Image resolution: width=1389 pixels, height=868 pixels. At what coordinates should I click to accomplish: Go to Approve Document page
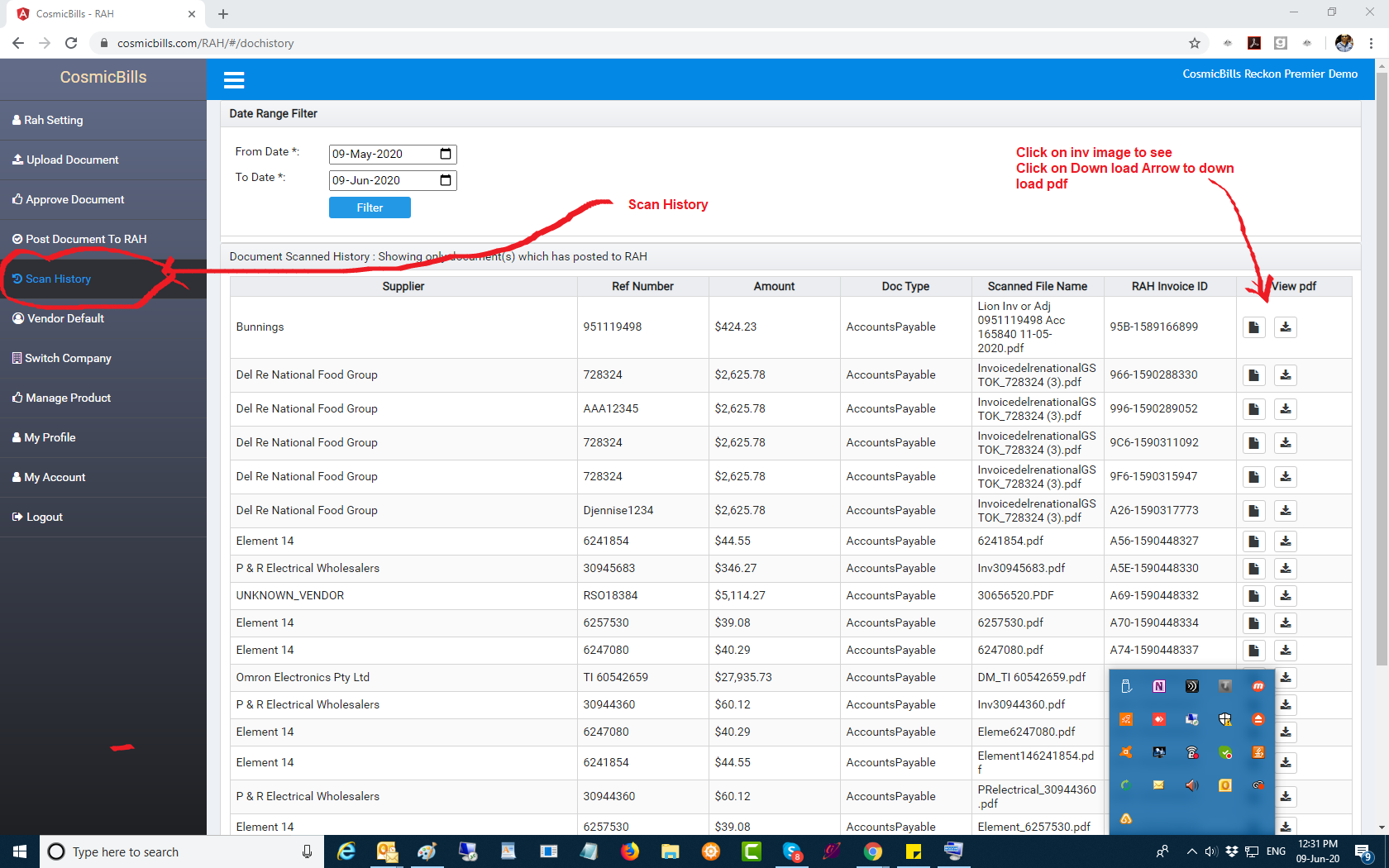point(74,199)
